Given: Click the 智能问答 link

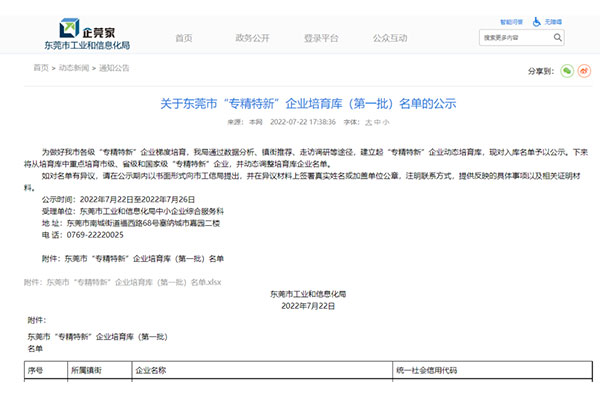Looking at the screenshot, I should [511, 22].
